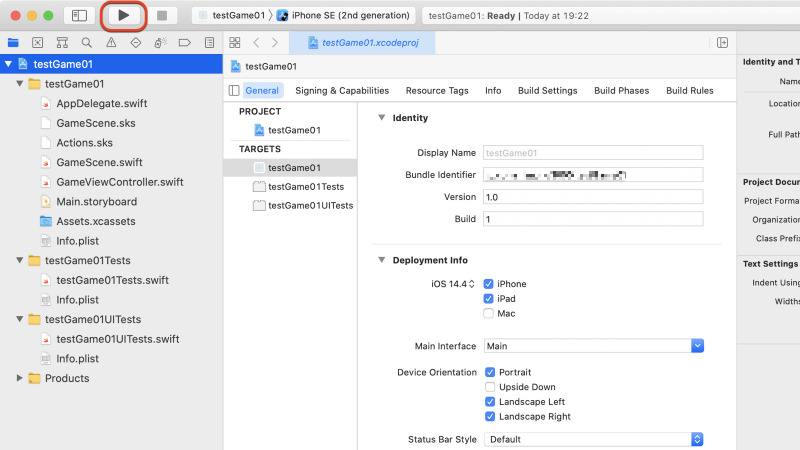Open the Build Phases tab
800x450 pixels.
point(621,91)
